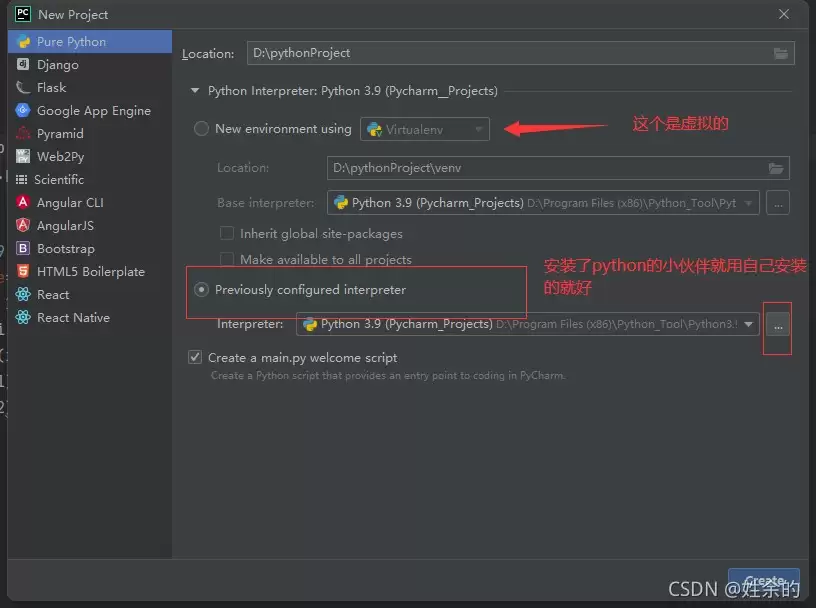Click the project Location text field
The height and width of the screenshot is (608, 816).
click(520, 53)
